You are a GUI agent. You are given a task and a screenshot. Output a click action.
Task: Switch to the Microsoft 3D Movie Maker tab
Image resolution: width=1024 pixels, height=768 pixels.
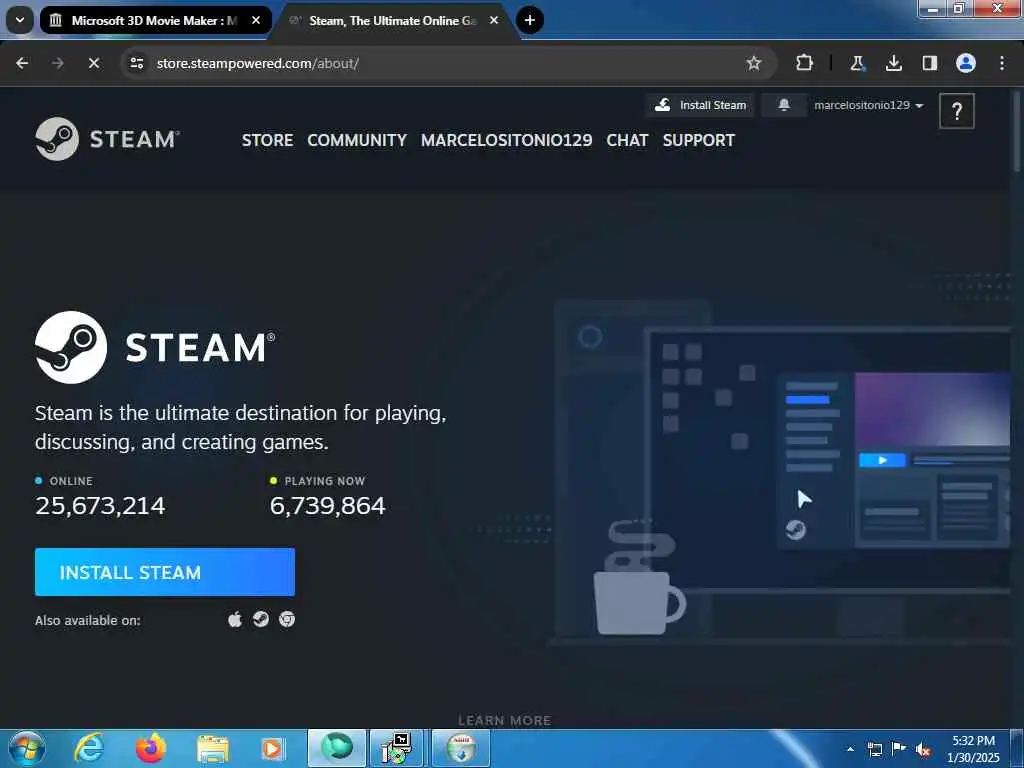(155, 20)
